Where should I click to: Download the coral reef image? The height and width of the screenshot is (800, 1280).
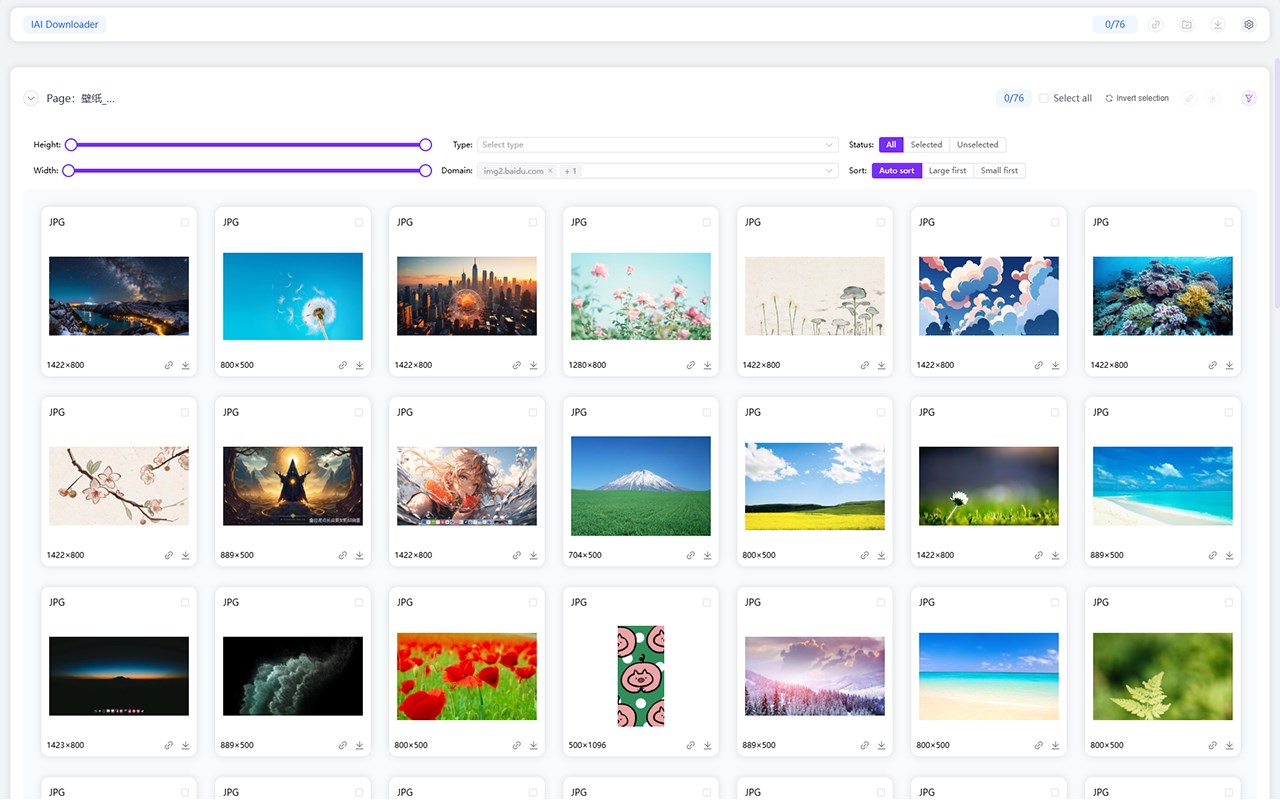pyautogui.click(x=1230, y=365)
